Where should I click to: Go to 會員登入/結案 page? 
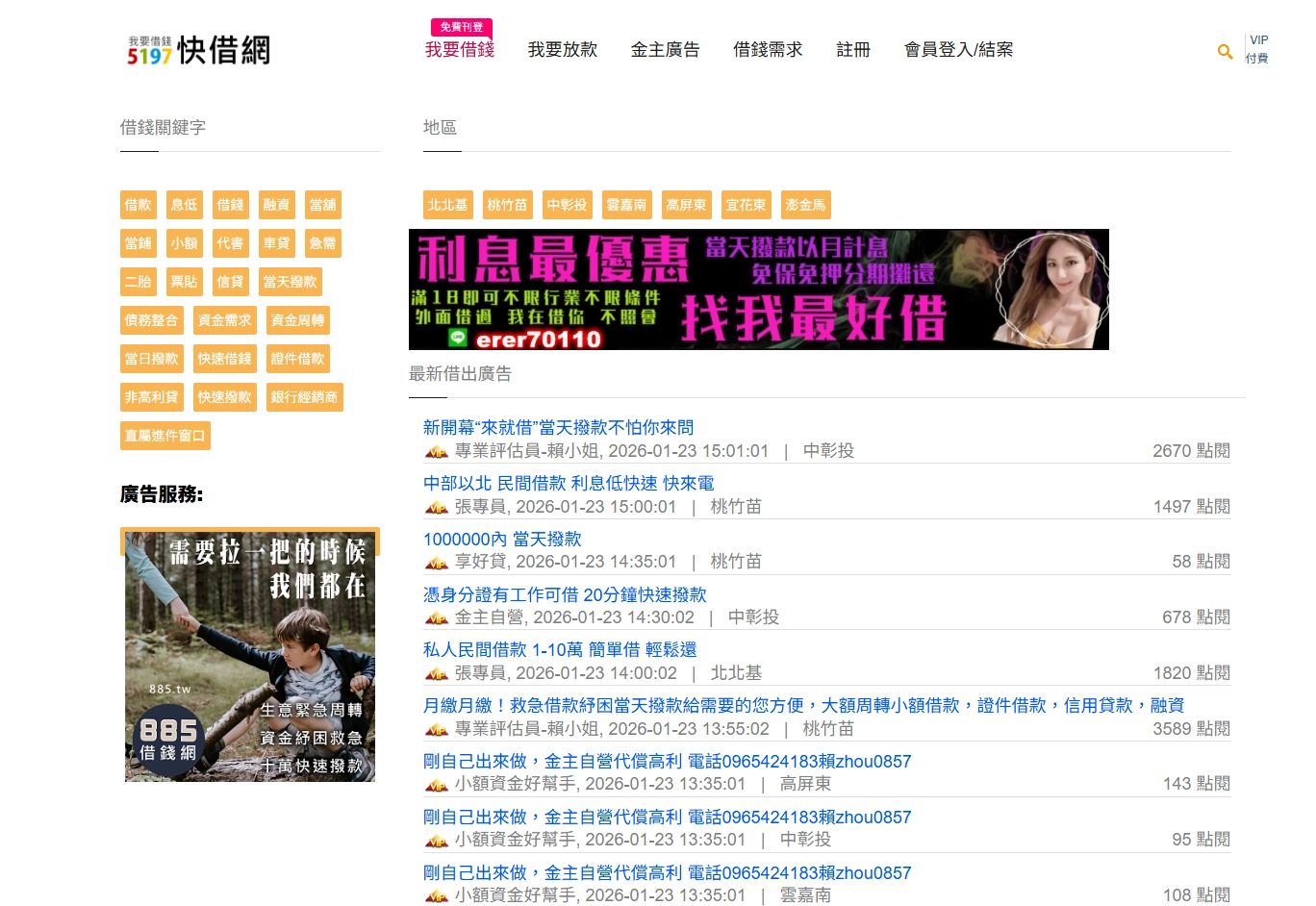click(958, 50)
